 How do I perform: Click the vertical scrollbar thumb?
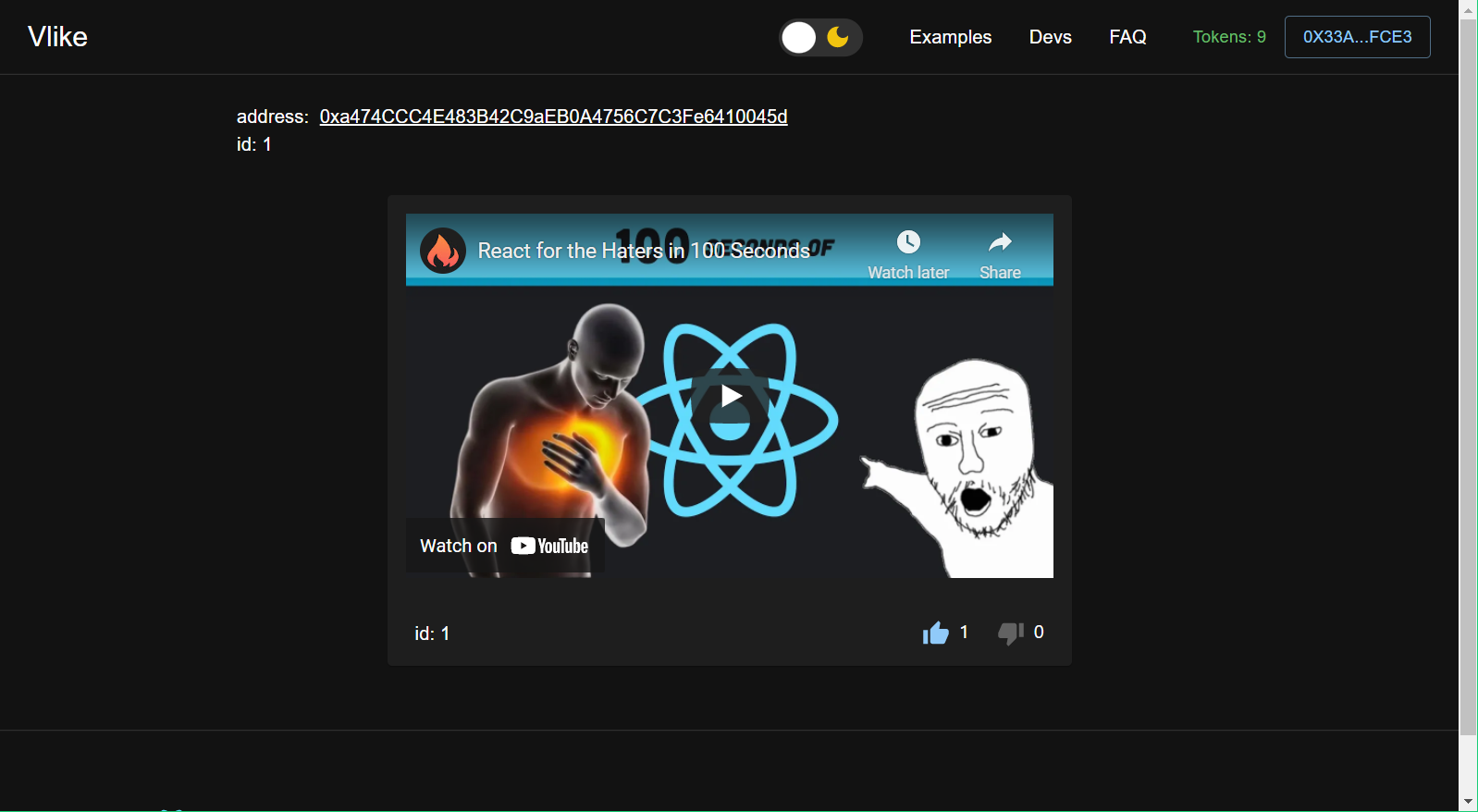(1468, 377)
